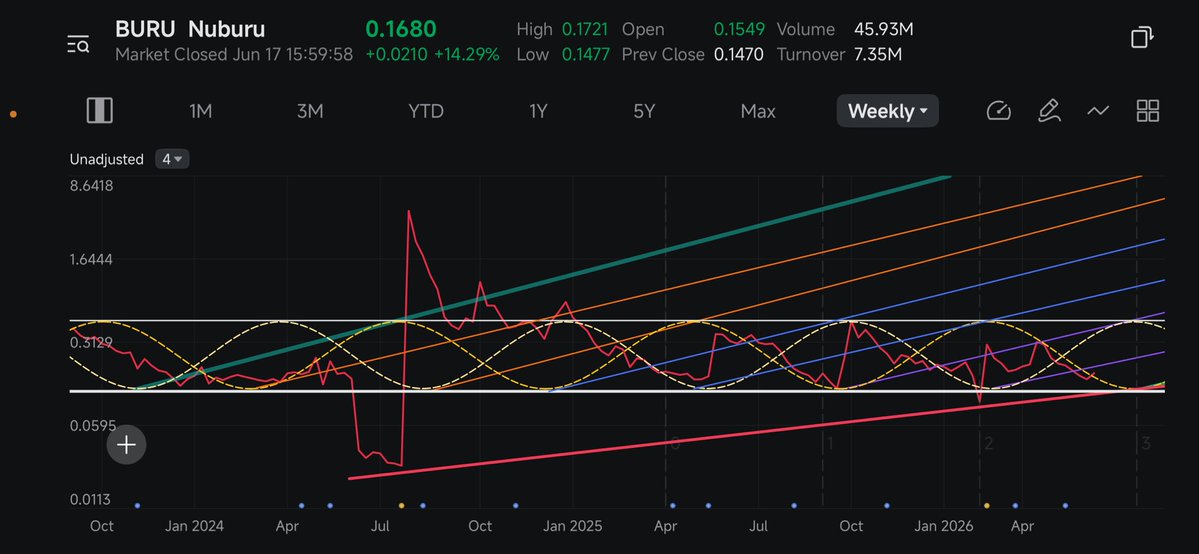Select the 1M time range
The width and height of the screenshot is (1199, 554).
[x=200, y=111]
